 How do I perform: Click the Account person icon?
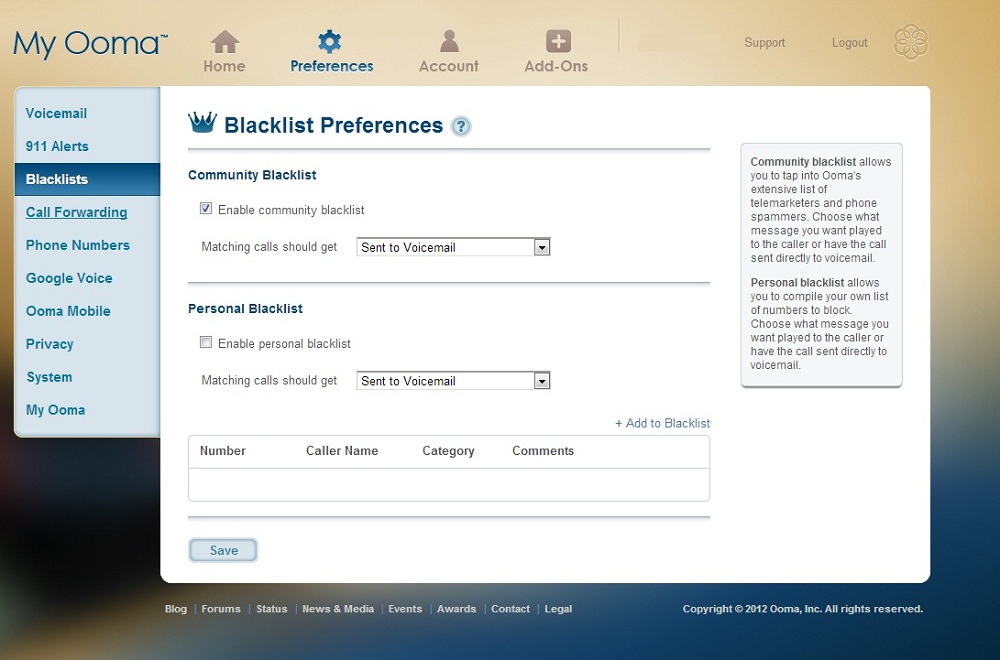(x=449, y=41)
